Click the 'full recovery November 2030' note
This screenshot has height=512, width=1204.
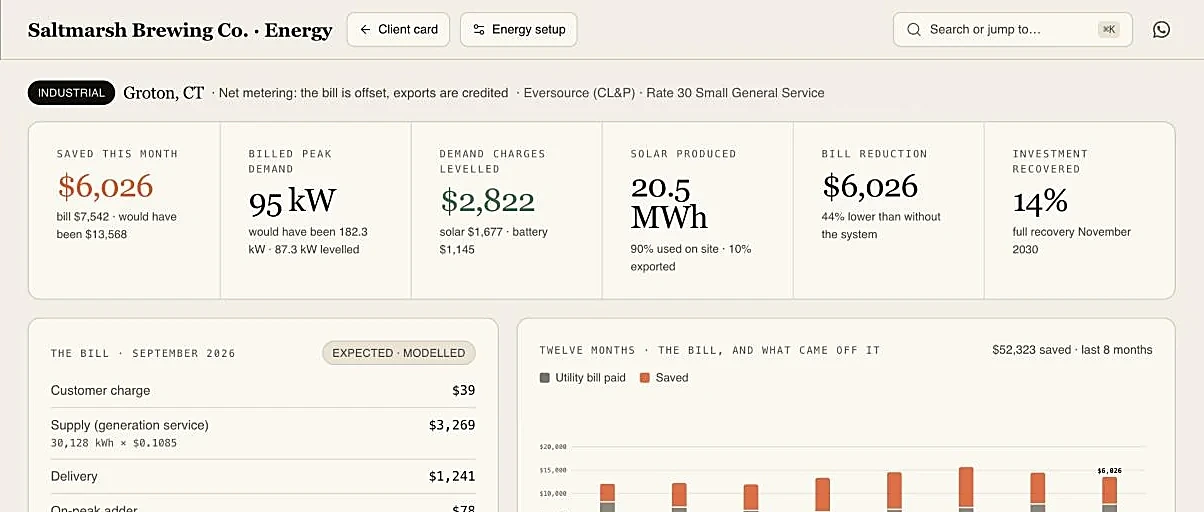(x=1072, y=240)
